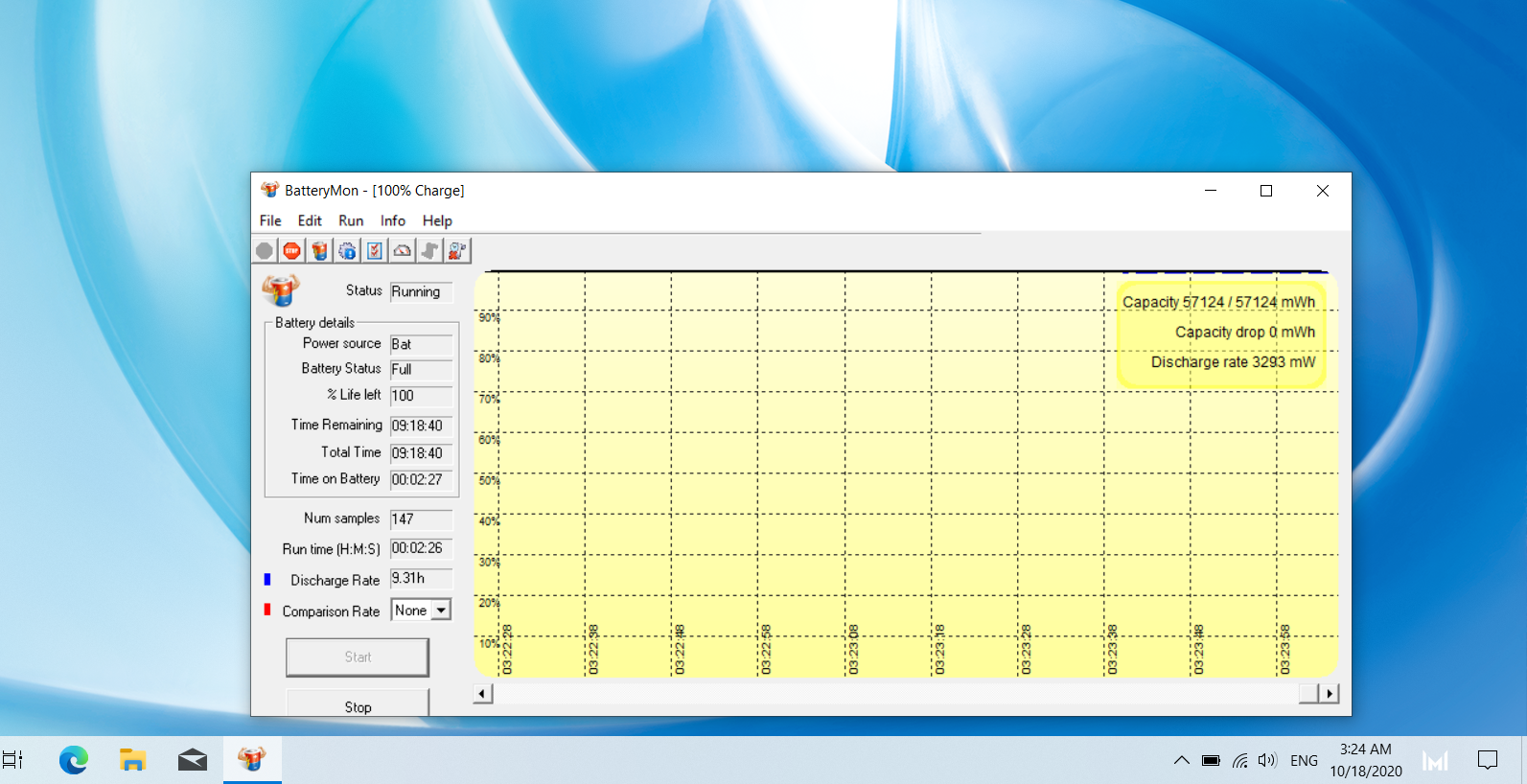Open the Info menu
Screen dimensions: 1527x784
pyautogui.click(x=393, y=220)
